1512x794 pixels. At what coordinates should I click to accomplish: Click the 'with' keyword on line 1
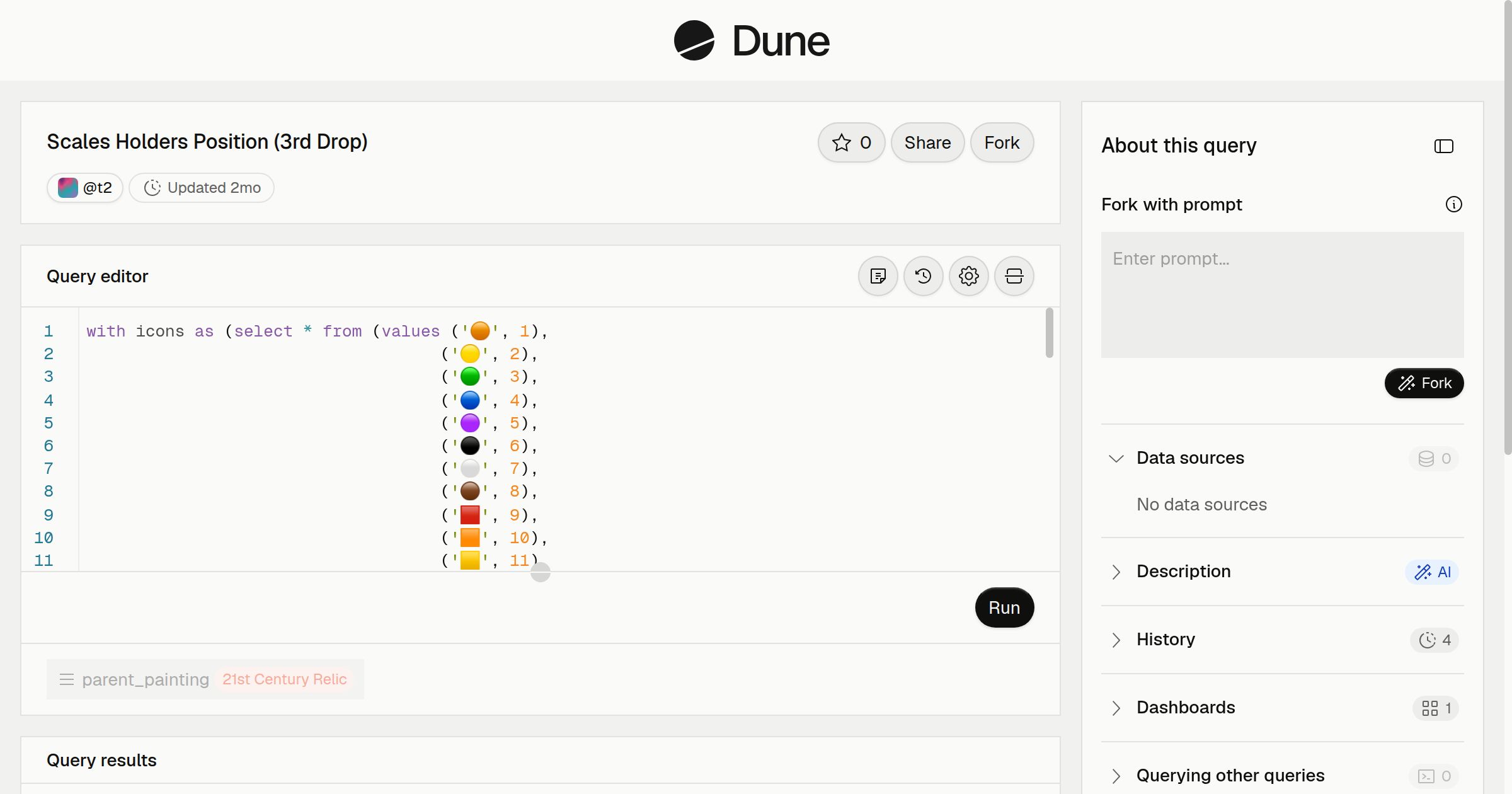click(x=106, y=331)
